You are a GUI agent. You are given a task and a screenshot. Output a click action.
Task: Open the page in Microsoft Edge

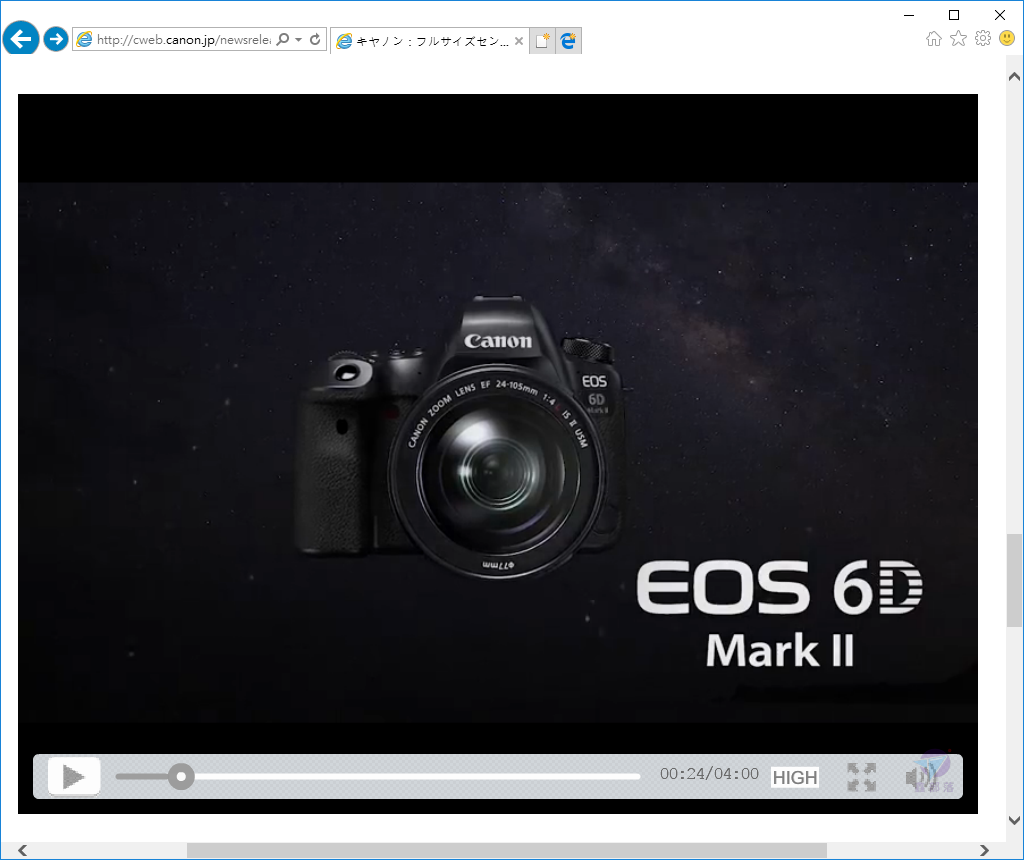tap(568, 40)
